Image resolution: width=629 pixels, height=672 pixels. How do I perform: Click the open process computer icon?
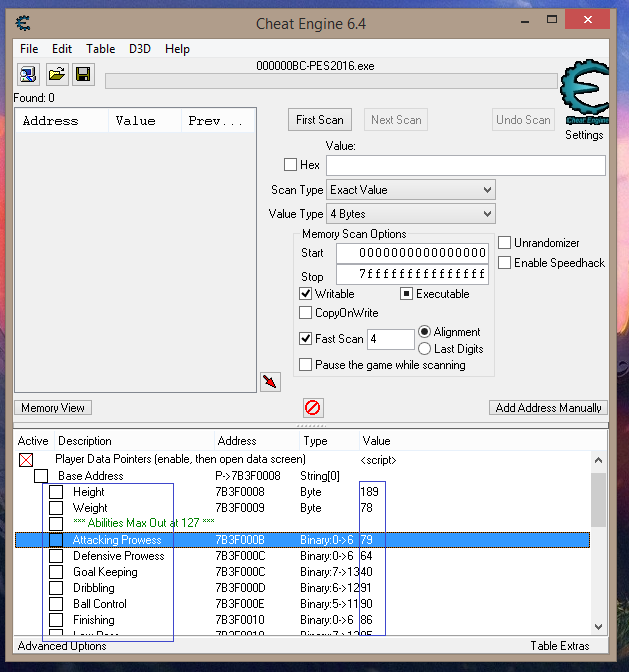28,74
